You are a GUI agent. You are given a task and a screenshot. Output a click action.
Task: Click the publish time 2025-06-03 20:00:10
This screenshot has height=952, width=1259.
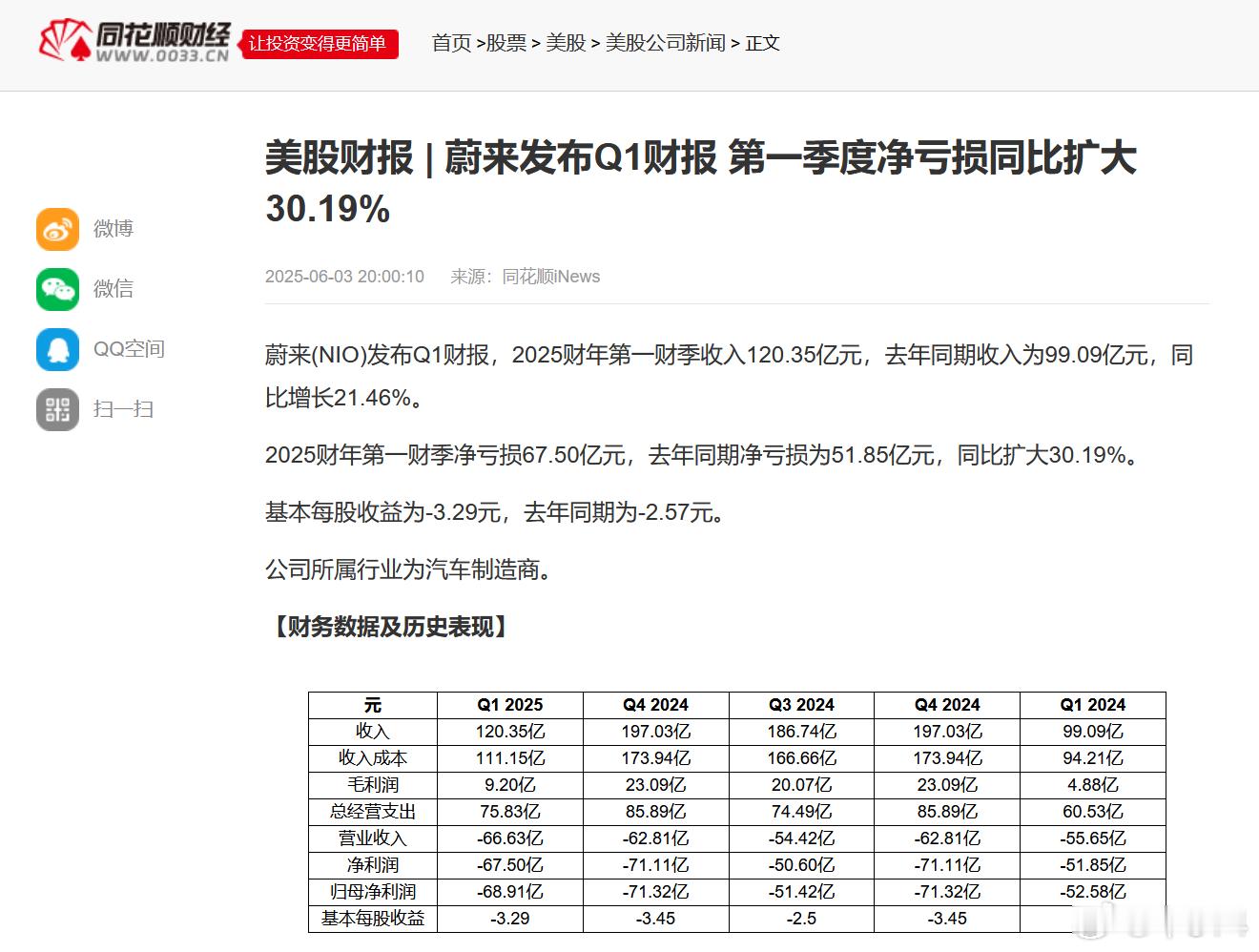[344, 277]
